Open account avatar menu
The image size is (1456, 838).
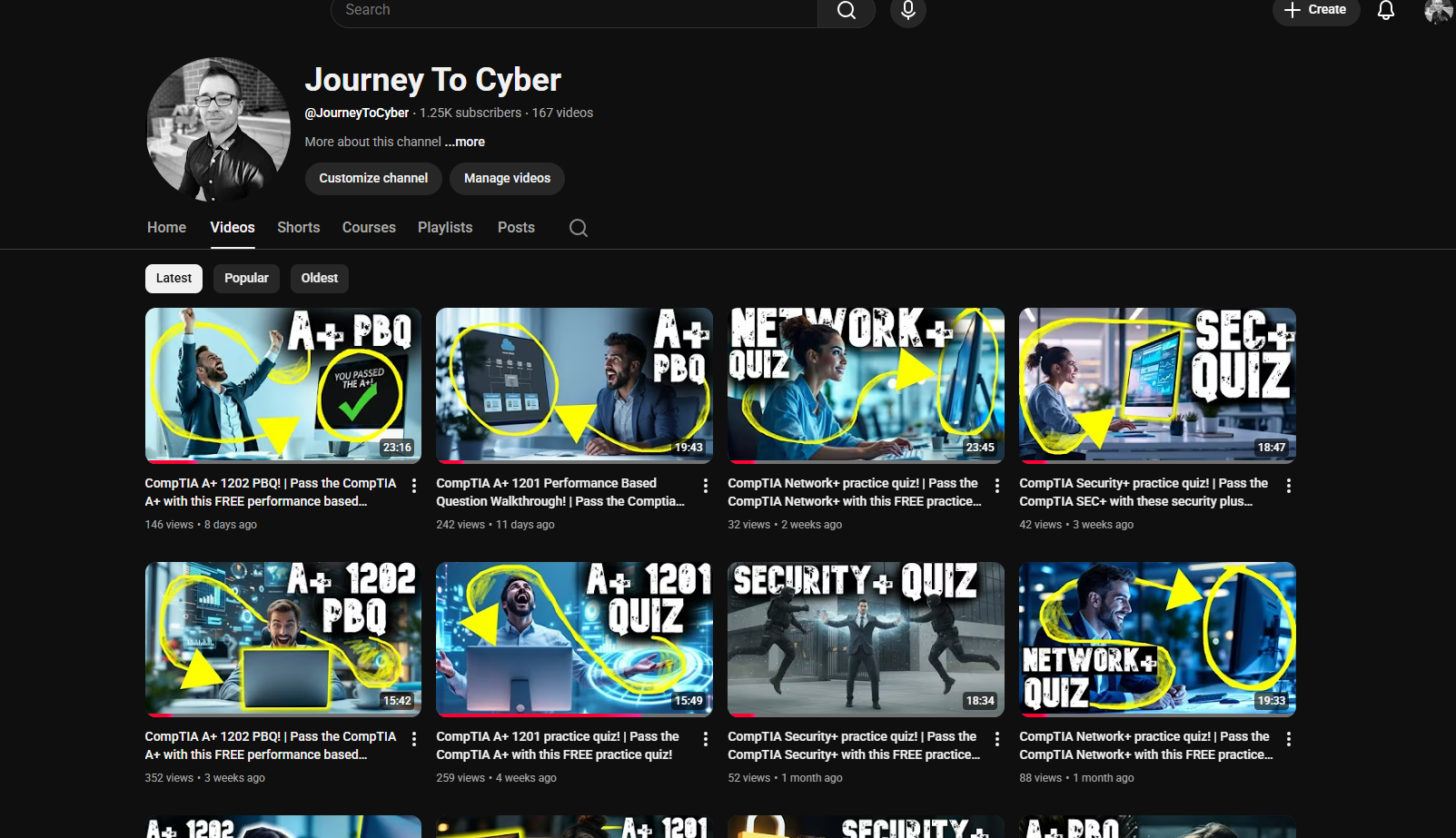point(1439,10)
